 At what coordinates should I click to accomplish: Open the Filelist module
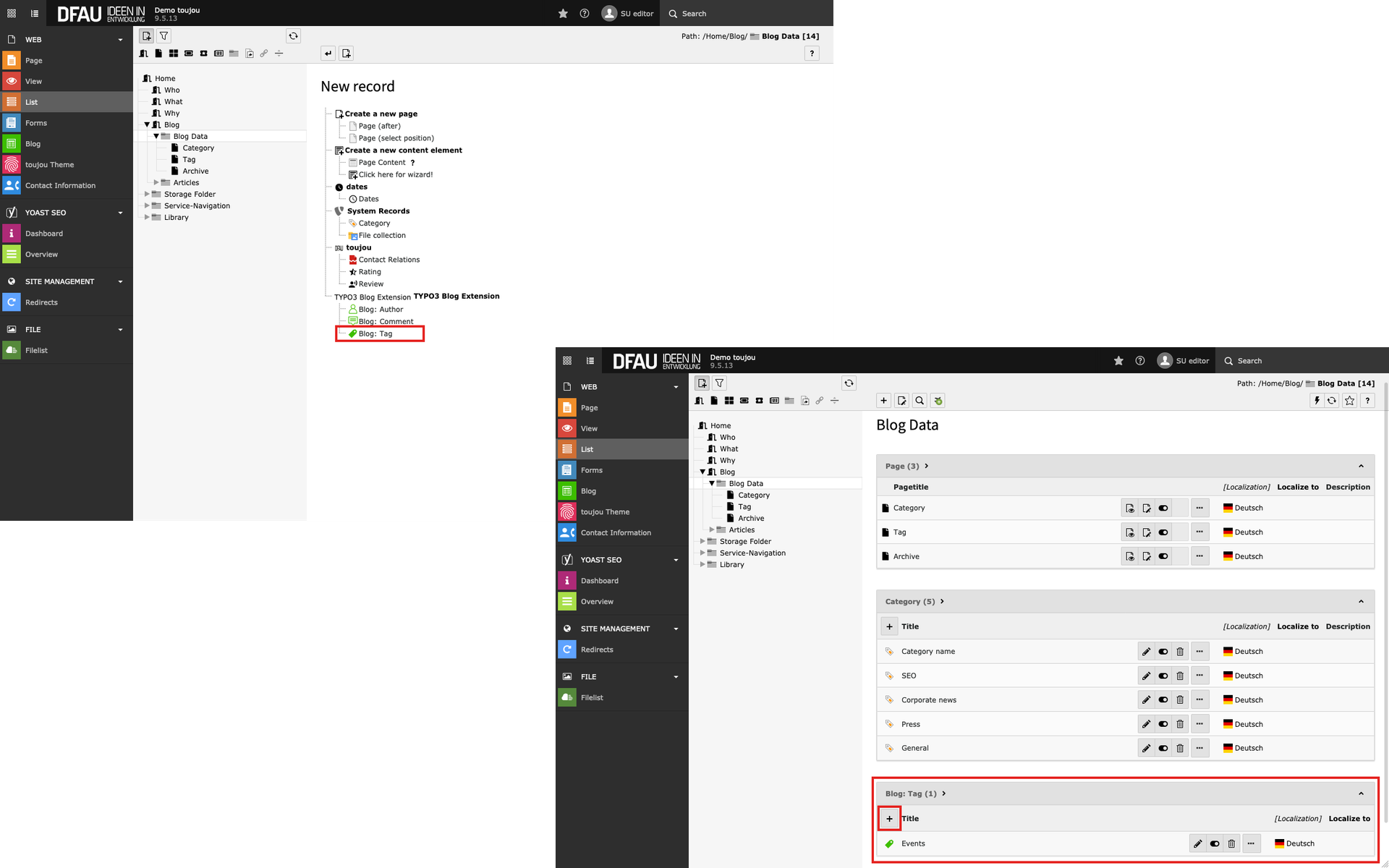pyautogui.click(x=591, y=697)
